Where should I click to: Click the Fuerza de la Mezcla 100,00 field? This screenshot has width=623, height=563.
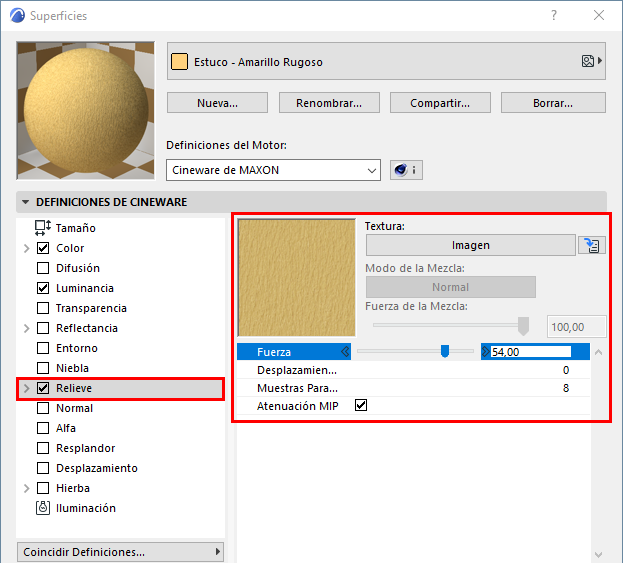[577, 327]
